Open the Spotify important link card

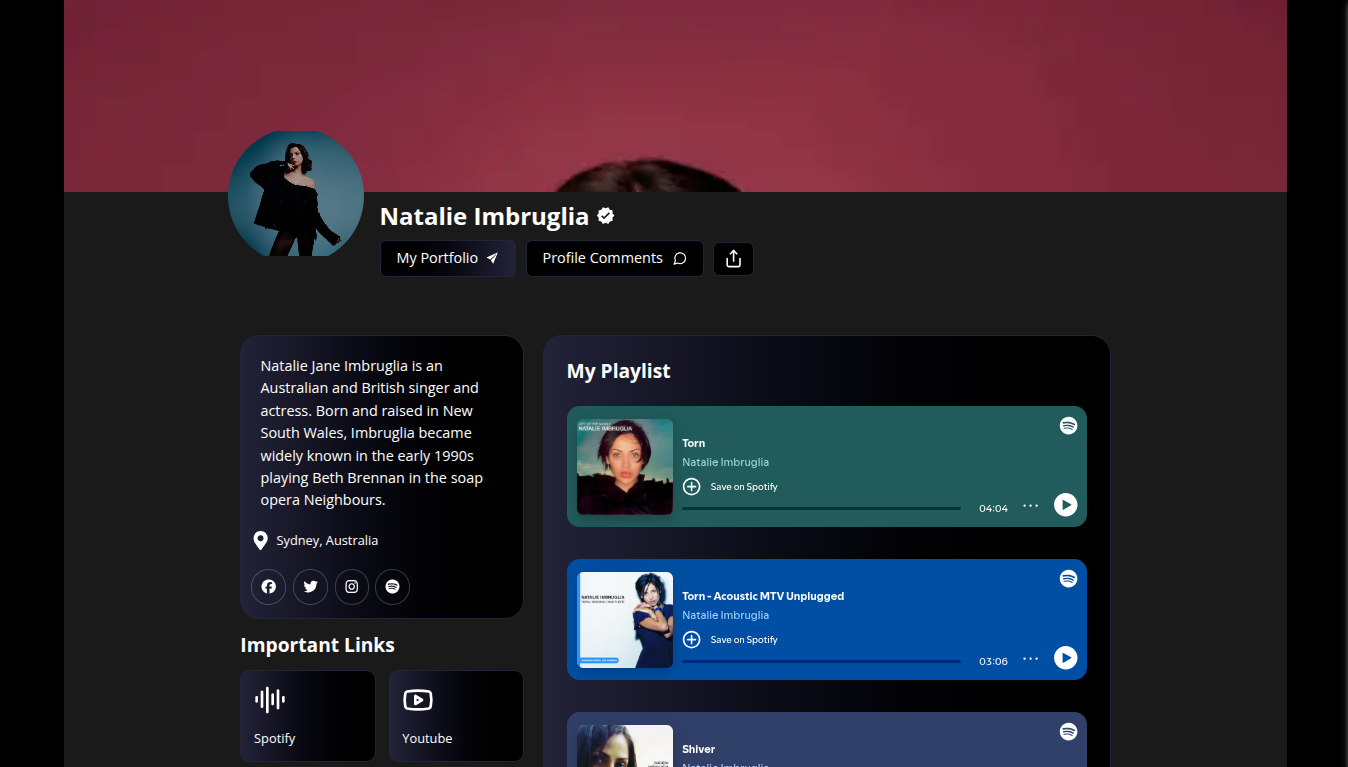308,716
